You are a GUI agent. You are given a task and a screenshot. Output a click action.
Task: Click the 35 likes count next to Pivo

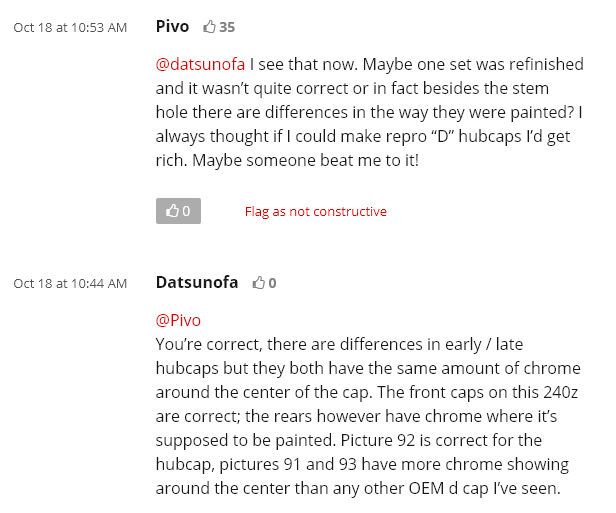coord(227,27)
